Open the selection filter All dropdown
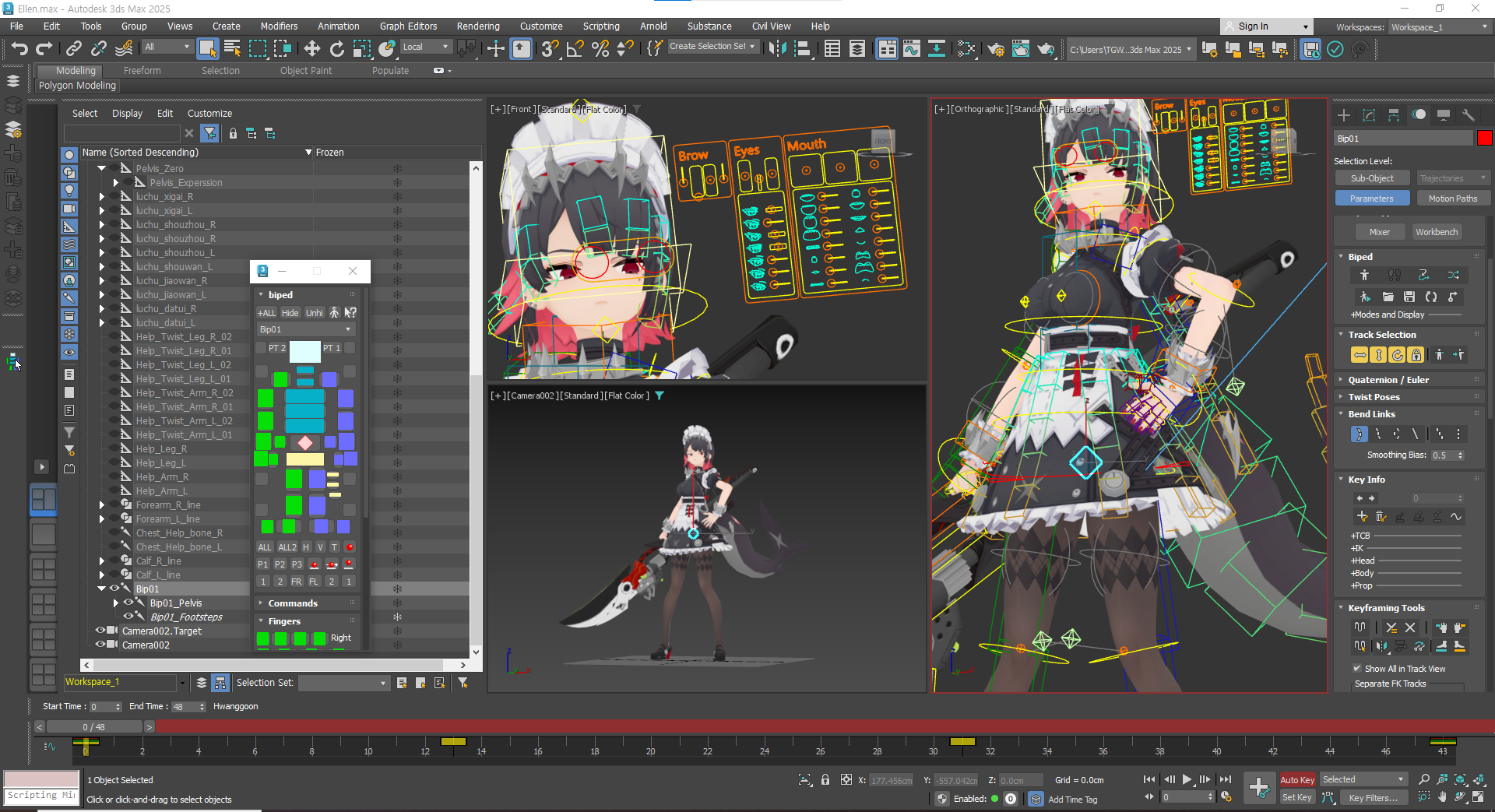Viewport: 1495px width, 812px height. pyautogui.click(x=167, y=47)
